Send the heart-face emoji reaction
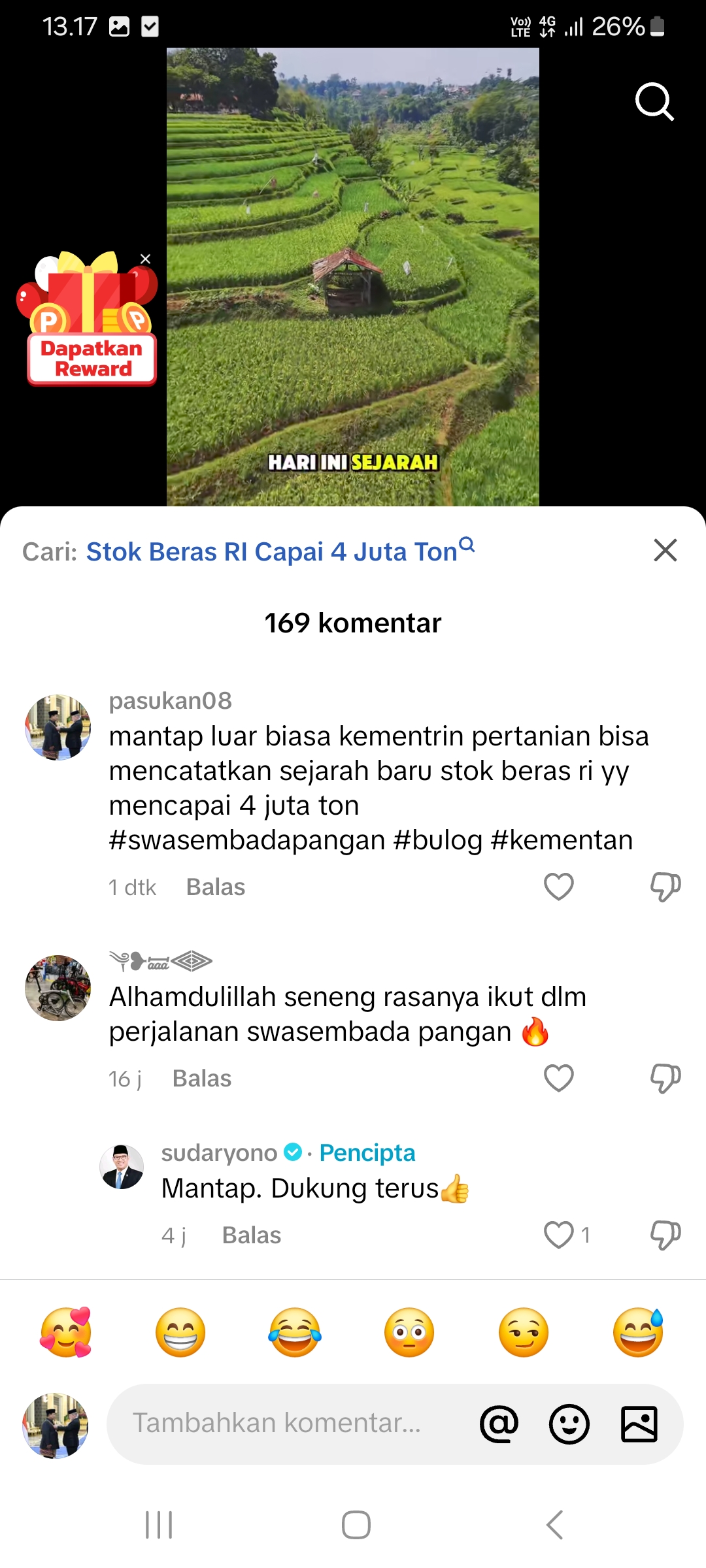Viewport: 706px width, 1568px height. pyautogui.click(x=66, y=1332)
